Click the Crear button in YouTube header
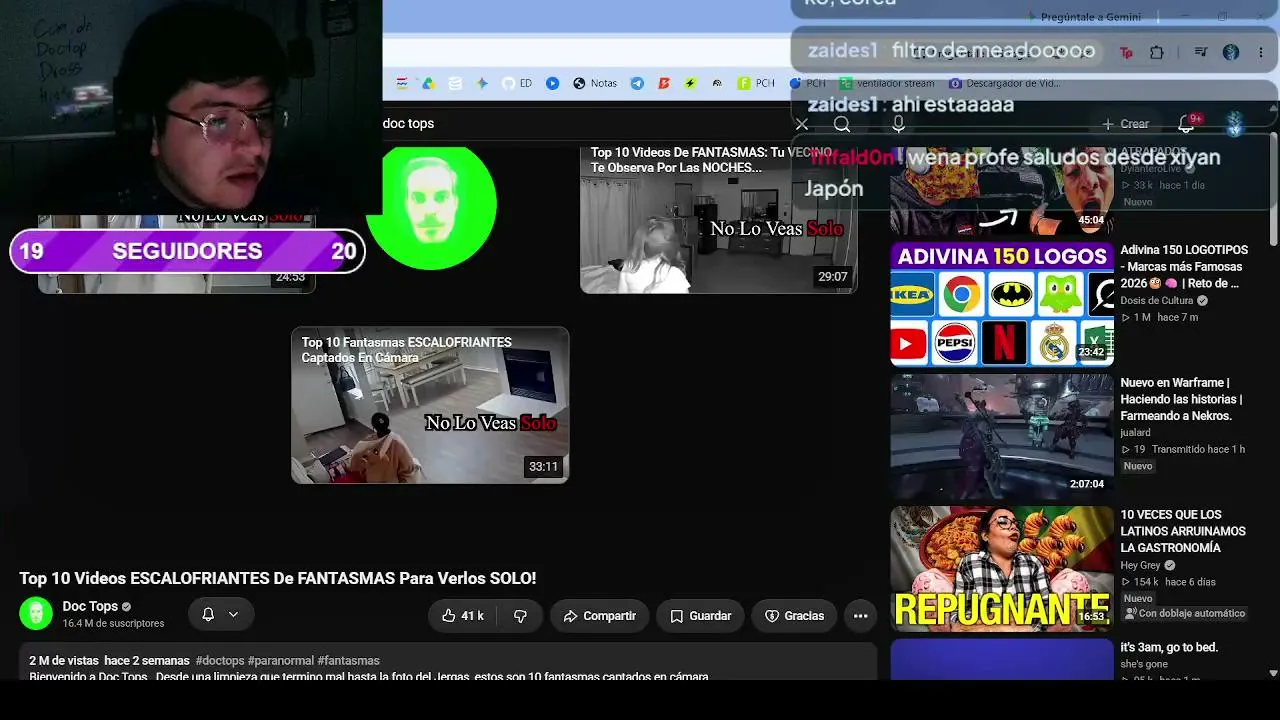1280x720 pixels. pos(1126,124)
